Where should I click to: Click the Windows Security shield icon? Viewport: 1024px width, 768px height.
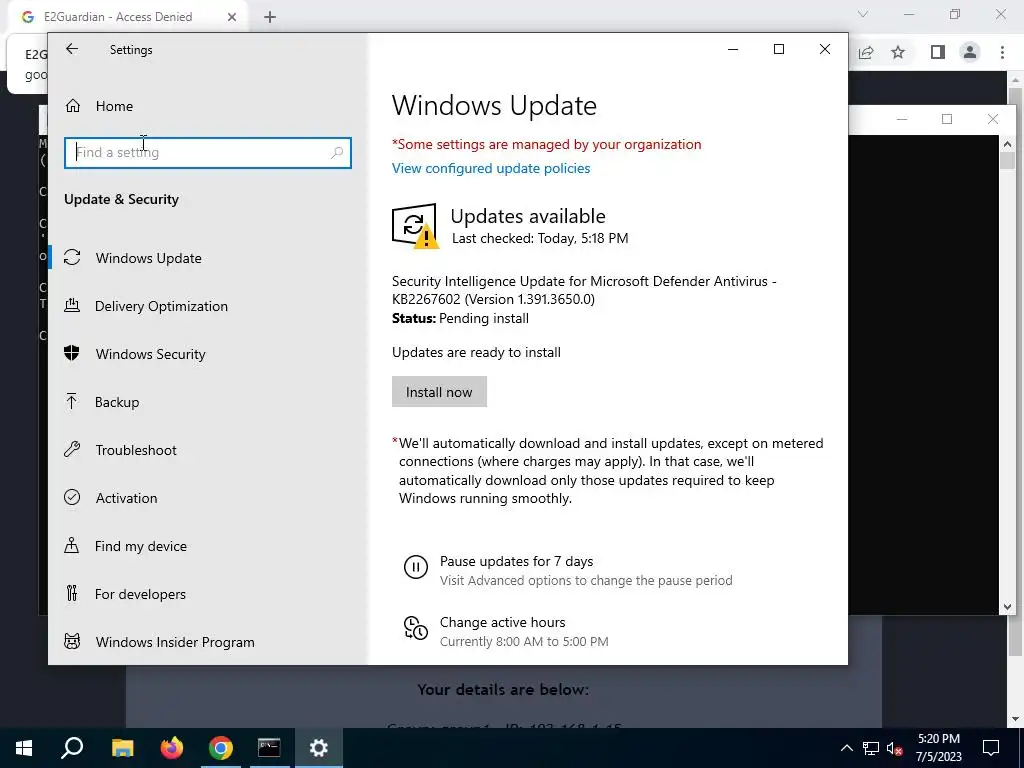(72, 353)
